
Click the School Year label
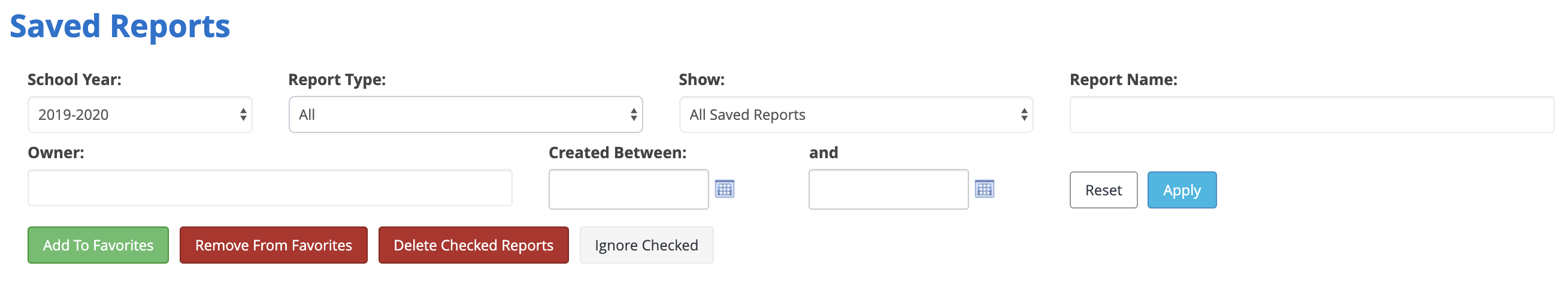coord(75,80)
